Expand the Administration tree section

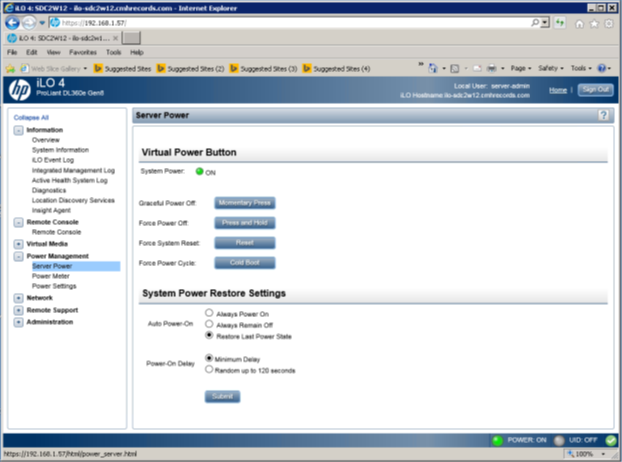(x=19, y=322)
